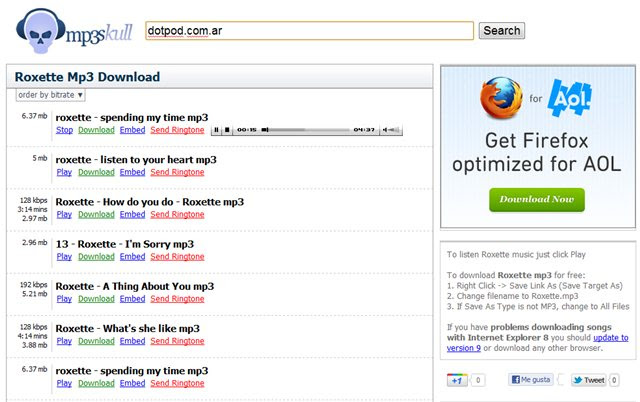The image size is (640, 402).
Task: Send Ringtone for What's she like
Action: (177, 341)
